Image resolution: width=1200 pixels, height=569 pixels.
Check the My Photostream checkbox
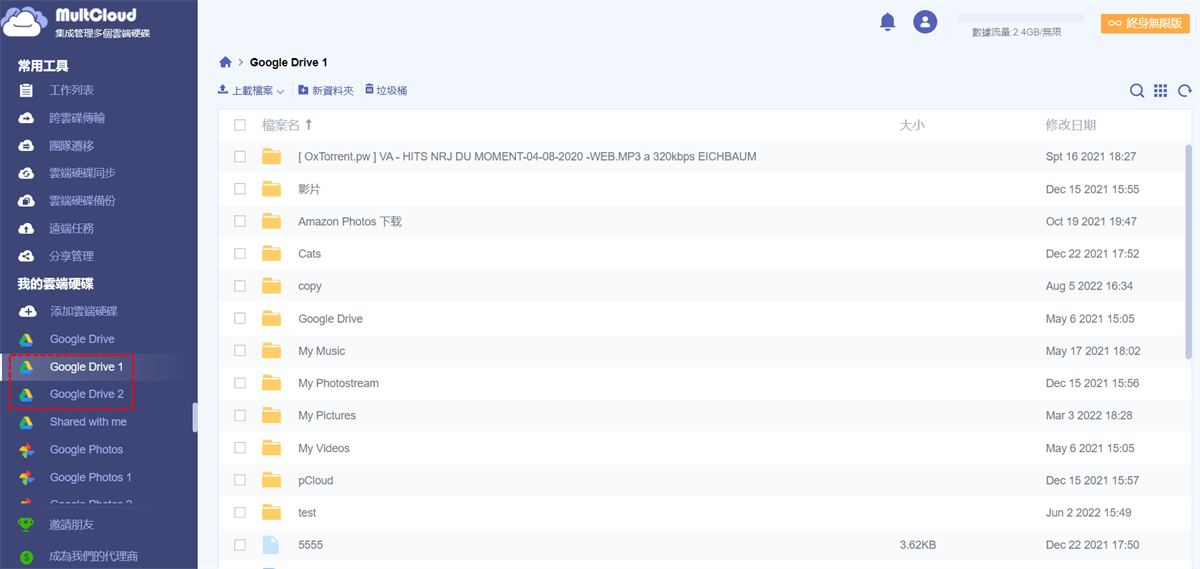tap(240, 383)
